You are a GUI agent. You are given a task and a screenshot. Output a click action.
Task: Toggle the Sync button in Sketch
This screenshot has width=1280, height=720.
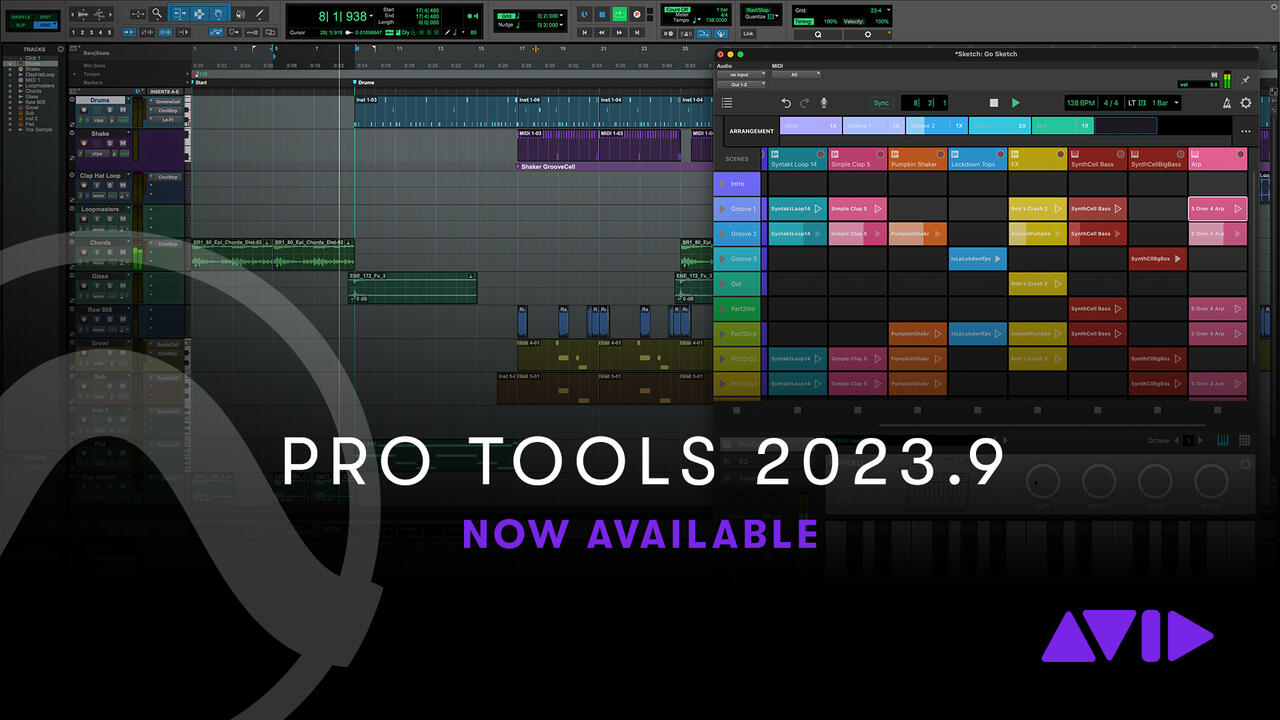pos(881,103)
